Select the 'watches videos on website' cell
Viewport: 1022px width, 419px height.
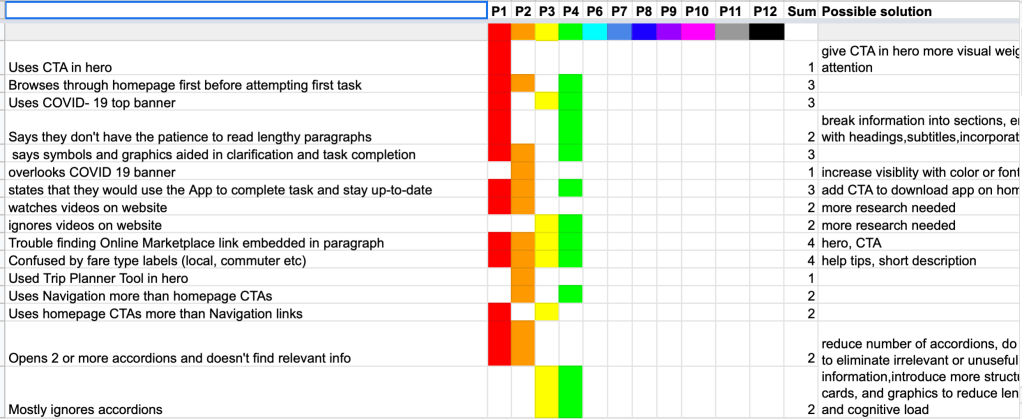point(88,207)
